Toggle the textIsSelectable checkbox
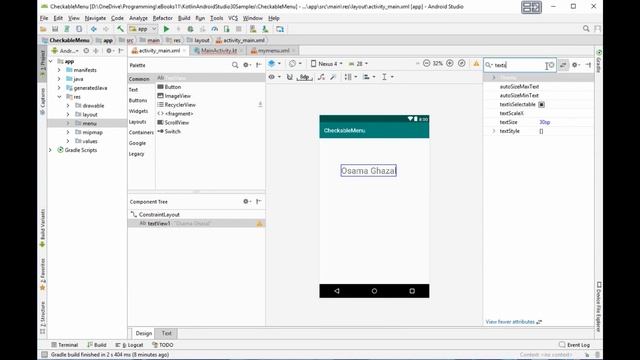The image size is (640, 360). (542, 104)
